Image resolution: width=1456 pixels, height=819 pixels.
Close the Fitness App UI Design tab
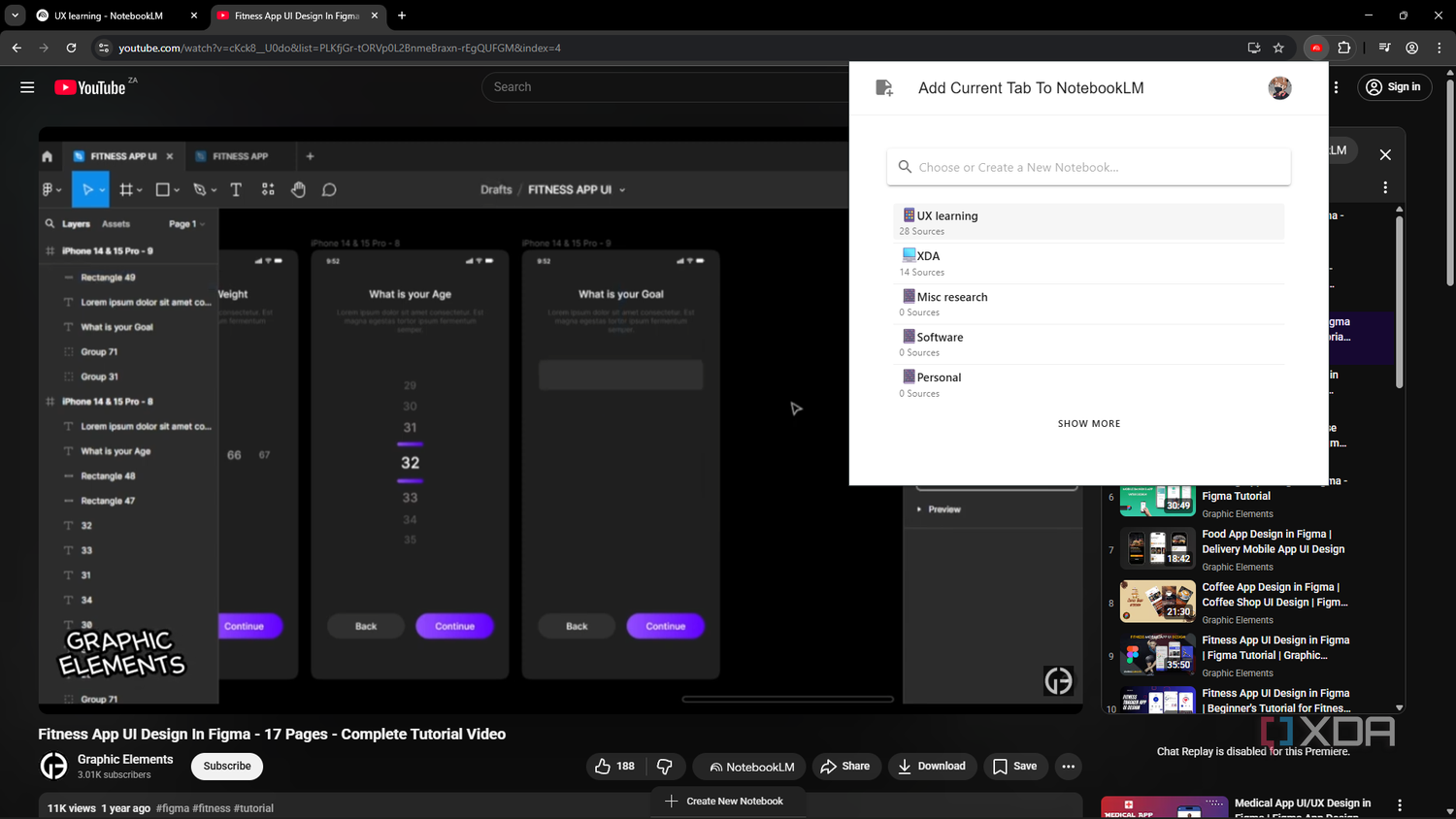point(375,16)
